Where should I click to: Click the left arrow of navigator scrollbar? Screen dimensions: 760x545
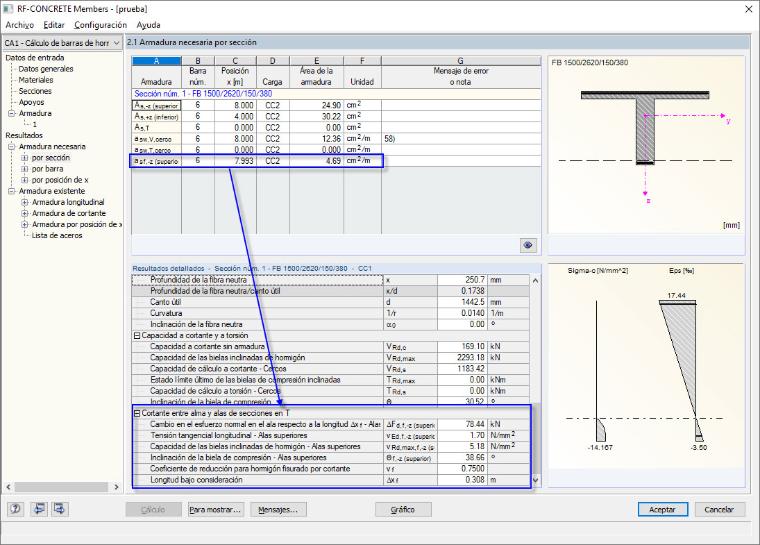8,487
